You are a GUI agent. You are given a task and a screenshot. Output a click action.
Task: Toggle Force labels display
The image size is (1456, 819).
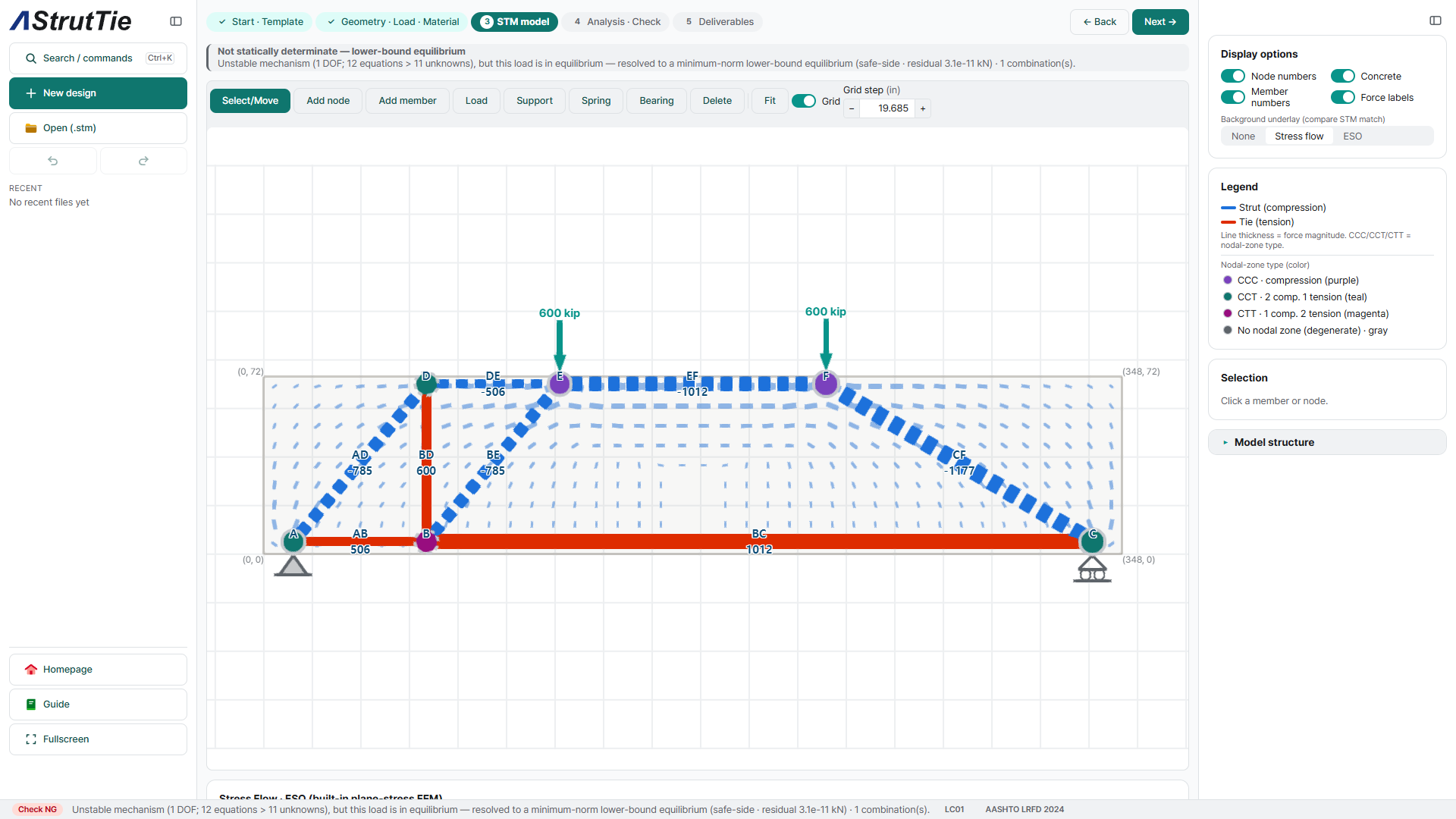click(x=1343, y=97)
